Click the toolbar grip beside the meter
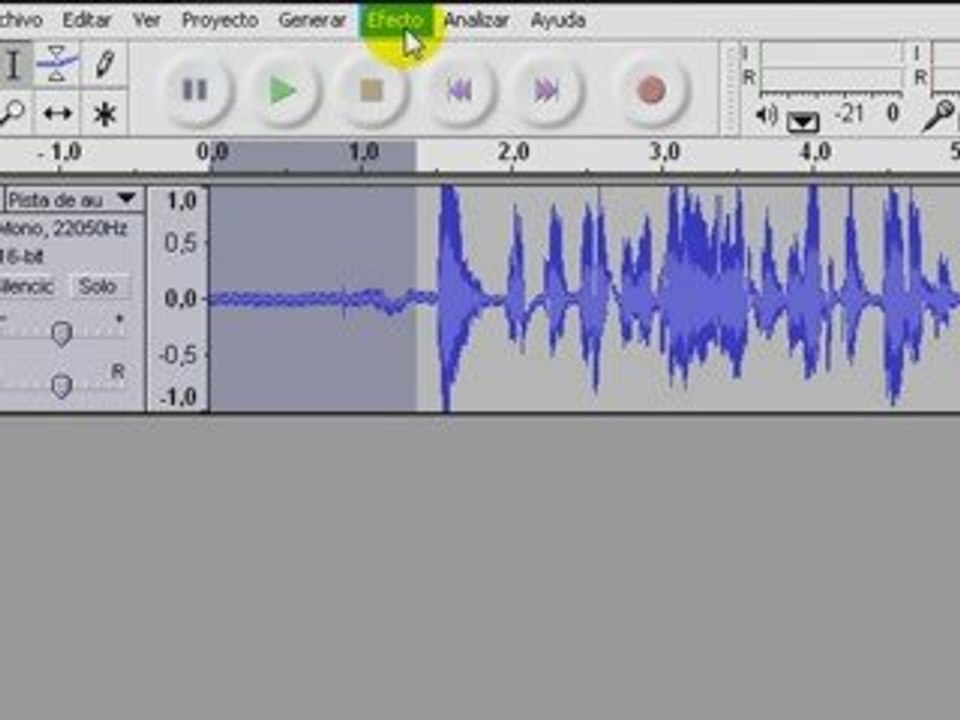 pos(729,89)
